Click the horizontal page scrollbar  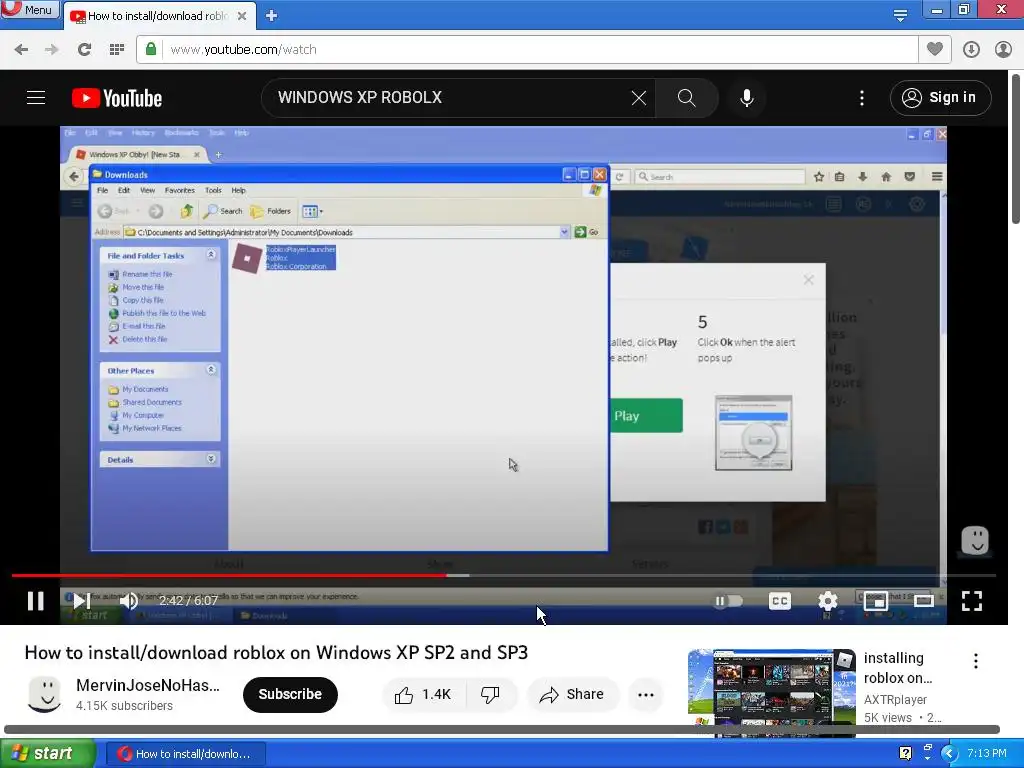tap(502, 729)
